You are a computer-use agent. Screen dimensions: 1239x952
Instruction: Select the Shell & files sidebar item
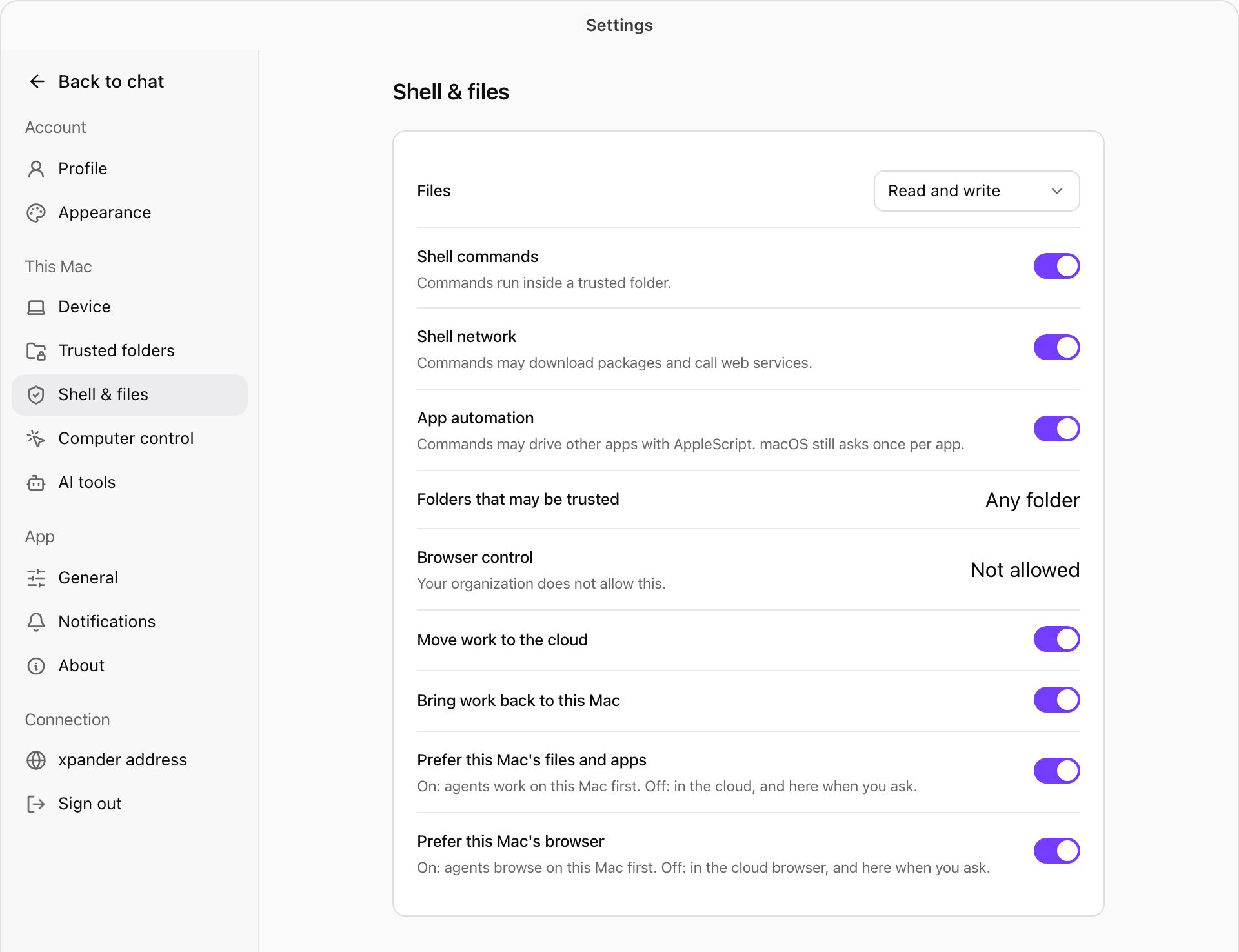[x=130, y=395]
